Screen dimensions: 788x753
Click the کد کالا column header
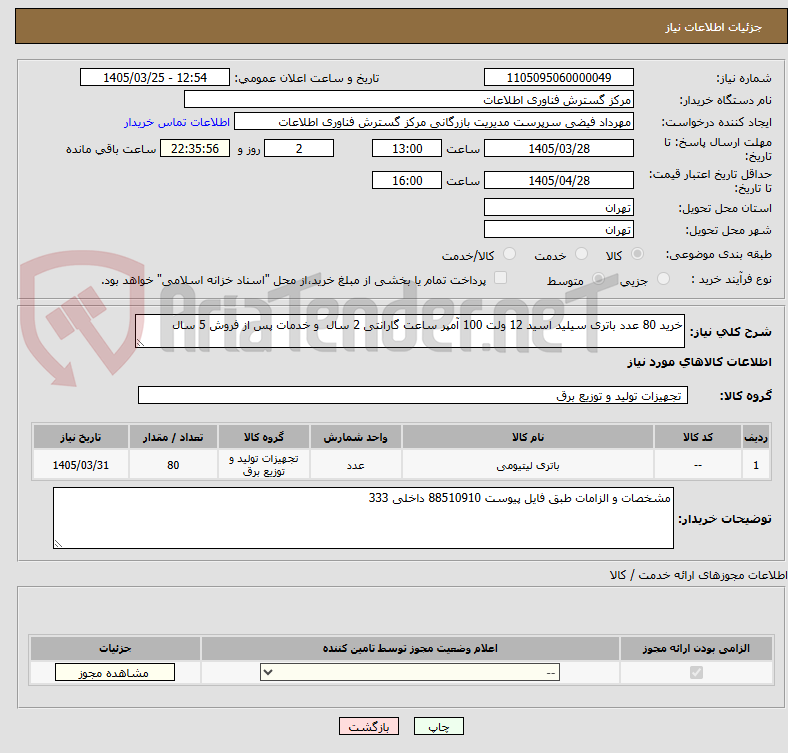pos(698,437)
